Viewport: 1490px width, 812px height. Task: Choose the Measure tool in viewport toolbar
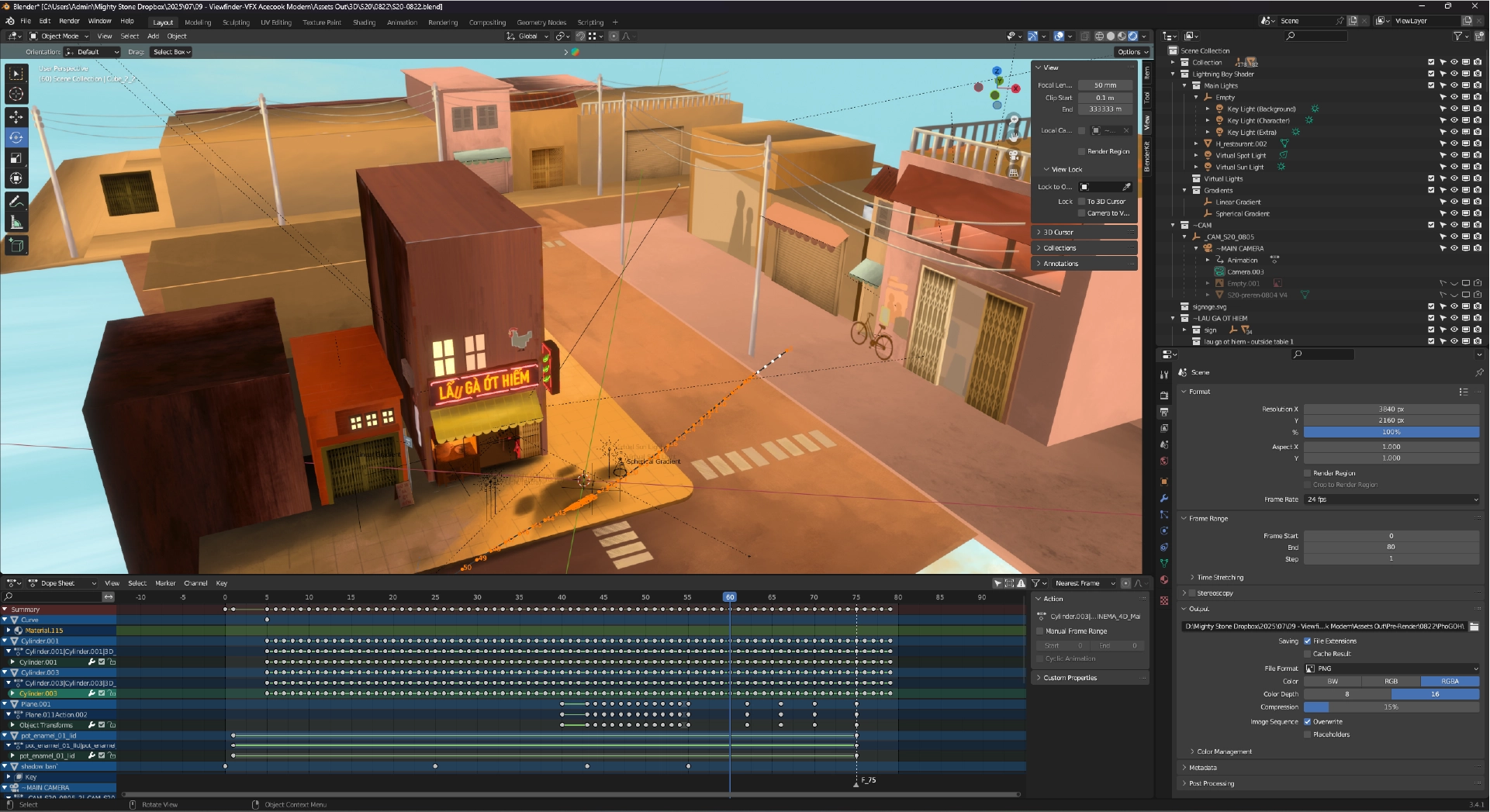[x=16, y=223]
